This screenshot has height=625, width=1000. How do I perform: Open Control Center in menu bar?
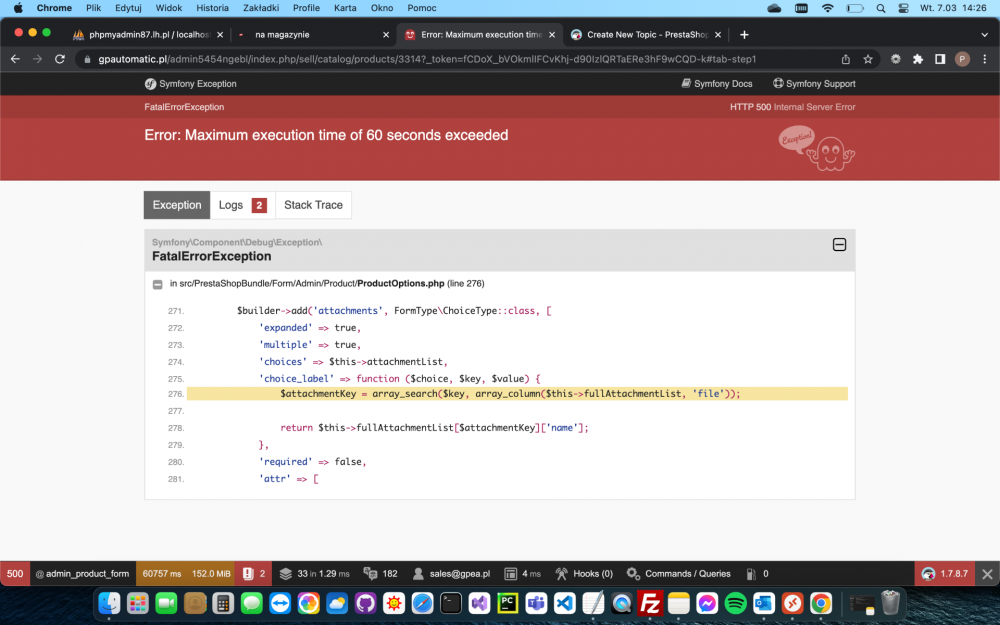click(x=903, y=8)
